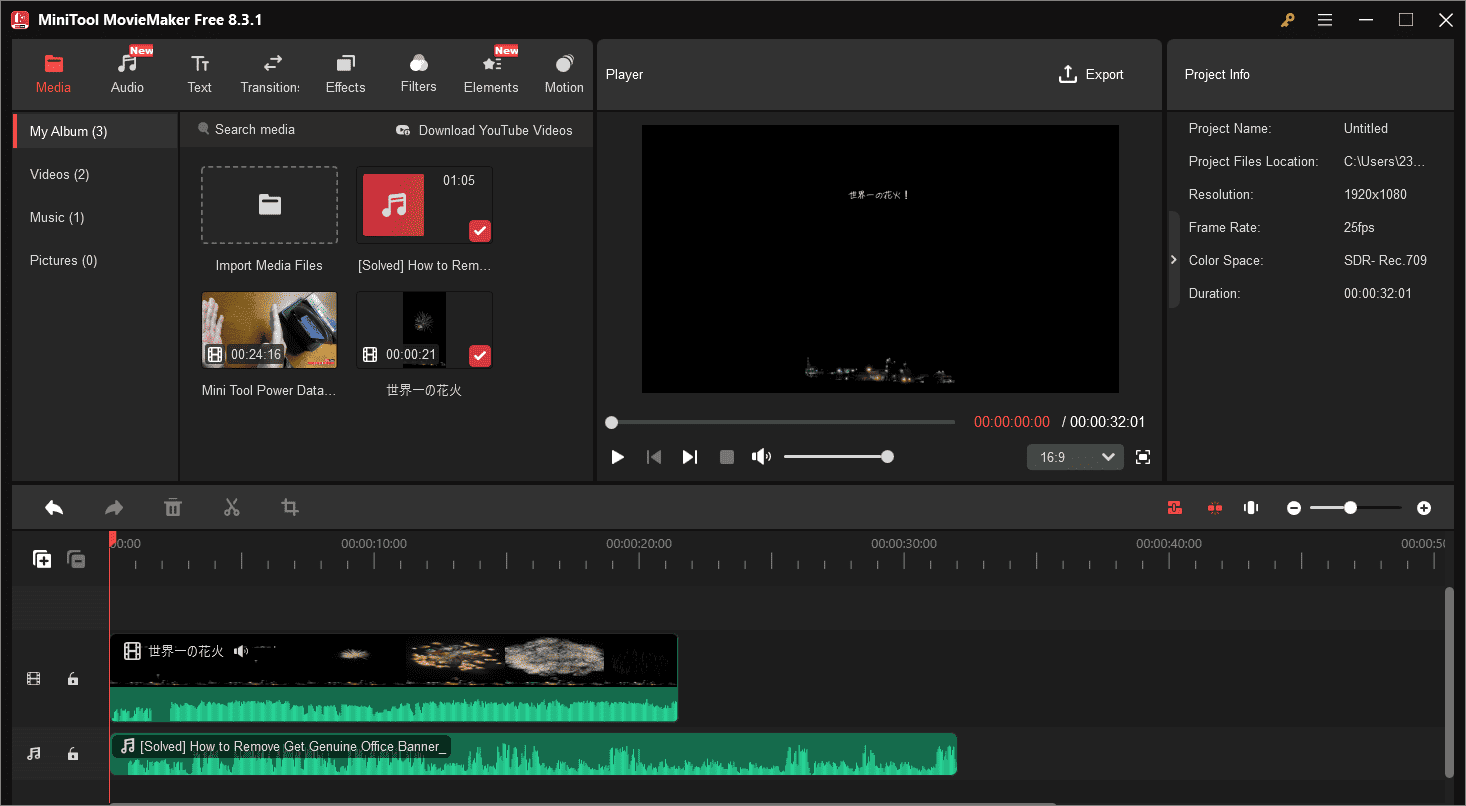
Task: Click the Add track icon
Action: (42, 560)
